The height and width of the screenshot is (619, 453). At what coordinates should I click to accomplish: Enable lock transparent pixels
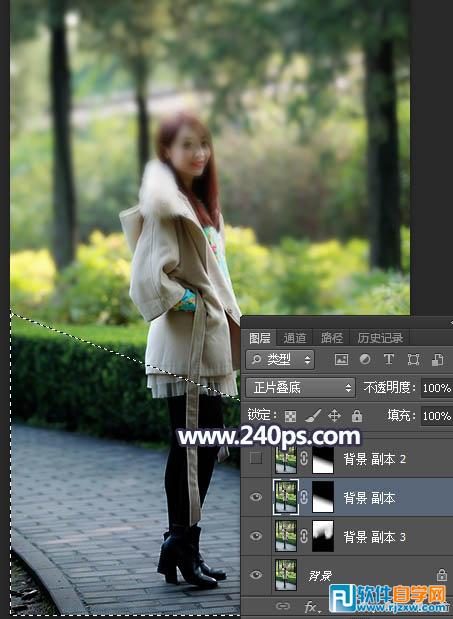pos(290,416)
